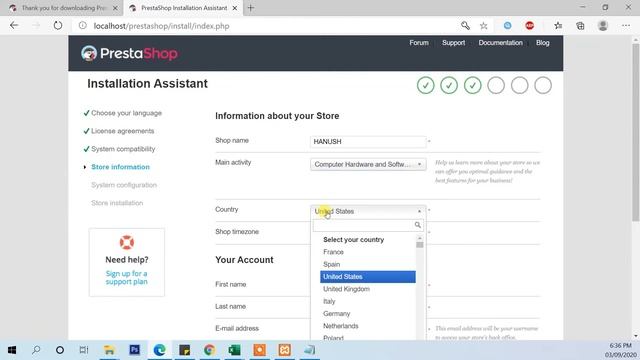Image resolution: width=640 pixels, height=360 pixels.
Task: Open Windows taskbar search
Action: click(36, 350)
